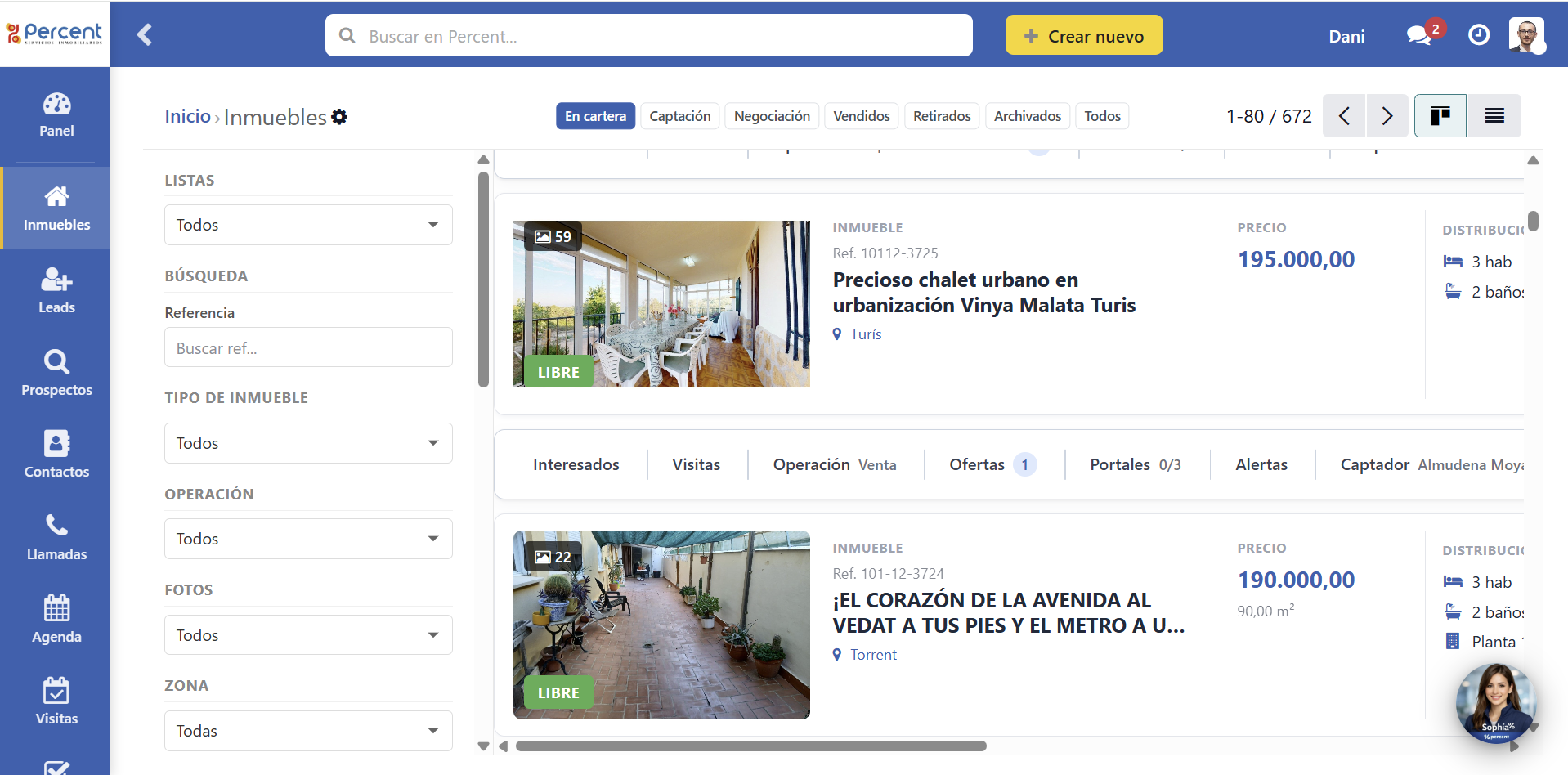Select the En cartera tab
Viewport: 1568px width, 775px height.
point(595,116)
